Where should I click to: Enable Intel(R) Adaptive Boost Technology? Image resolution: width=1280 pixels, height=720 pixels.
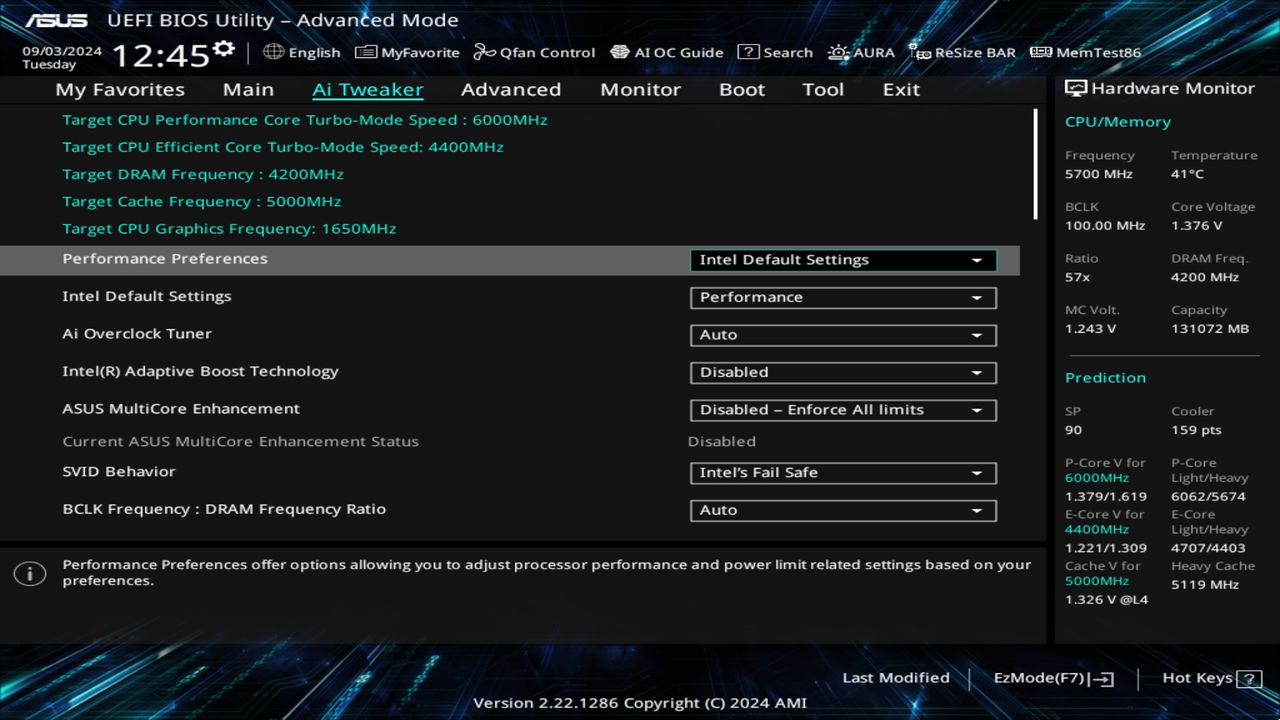pos(841,372)
